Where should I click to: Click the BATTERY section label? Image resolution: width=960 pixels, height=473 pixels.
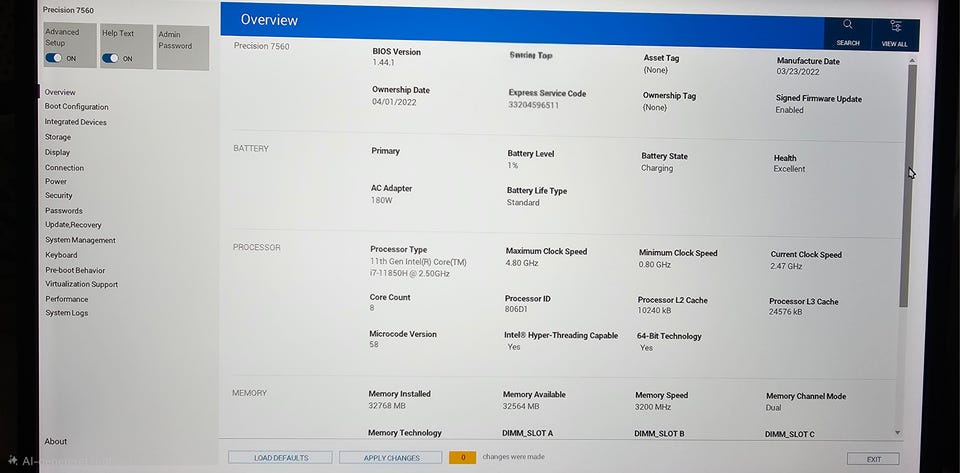click(250, 148)
